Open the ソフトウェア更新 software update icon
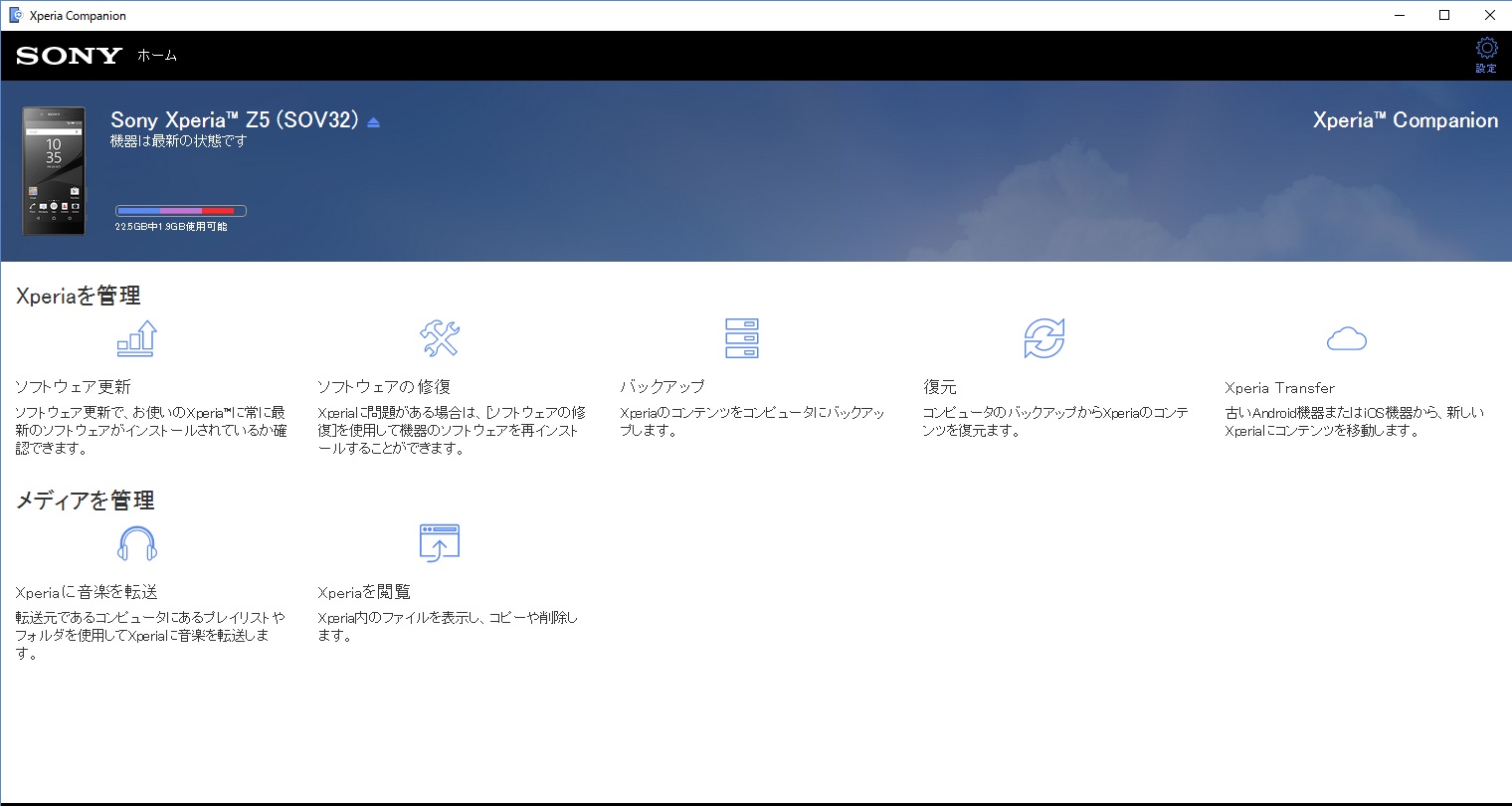The height and width of the screenshot is (806, 1512). pos(137,338)
